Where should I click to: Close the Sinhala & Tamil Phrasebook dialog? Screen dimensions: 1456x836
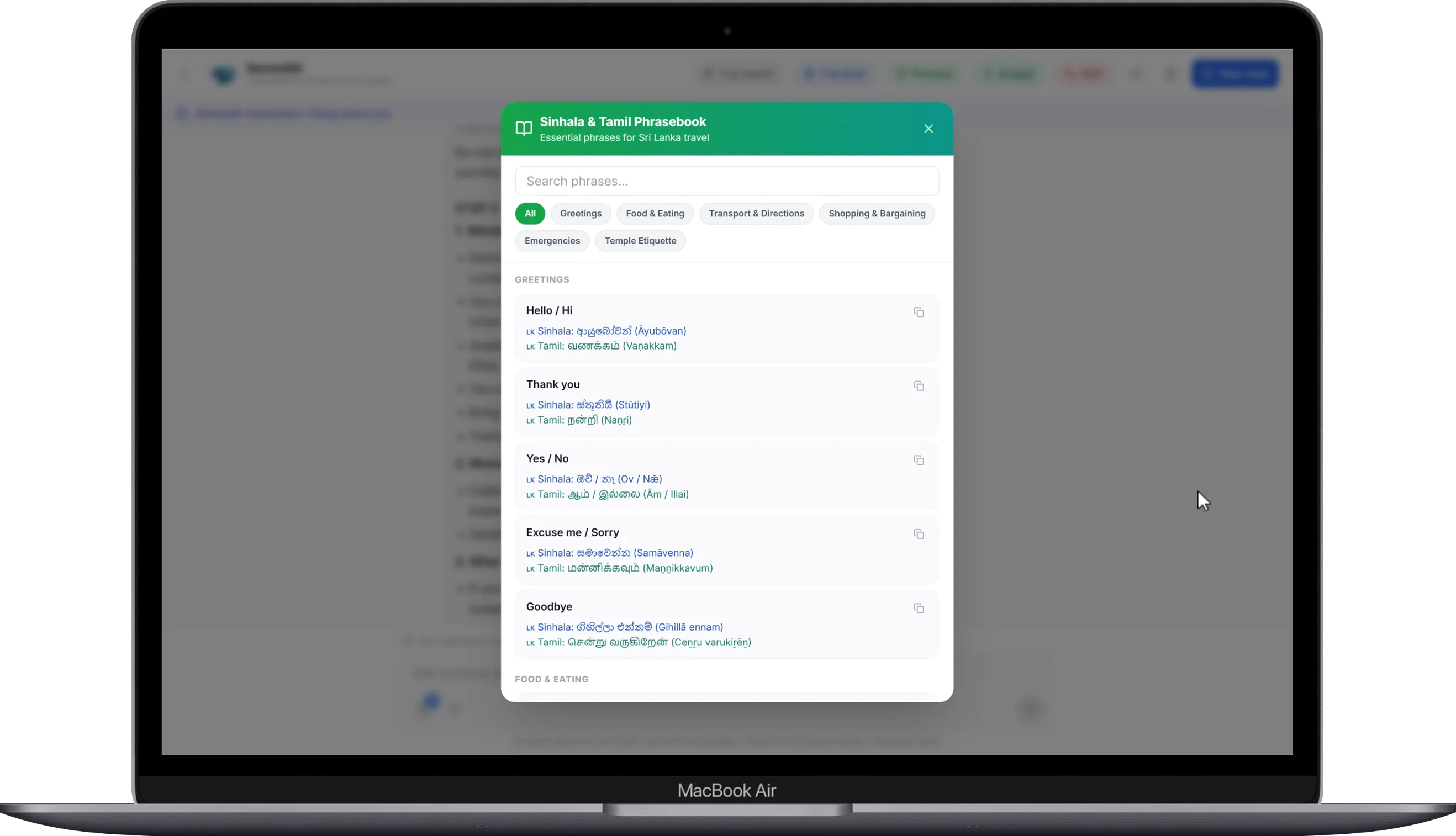coord(928,129)
